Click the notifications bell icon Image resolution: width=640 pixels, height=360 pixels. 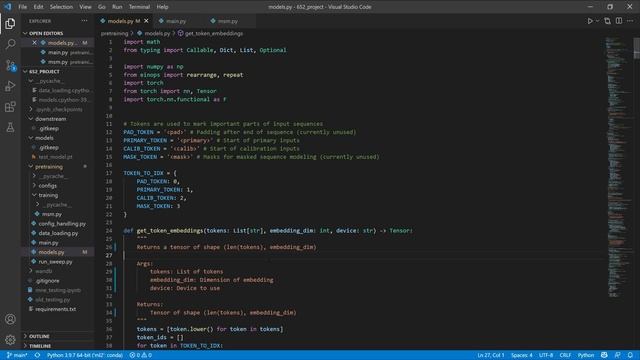point(630,355)
